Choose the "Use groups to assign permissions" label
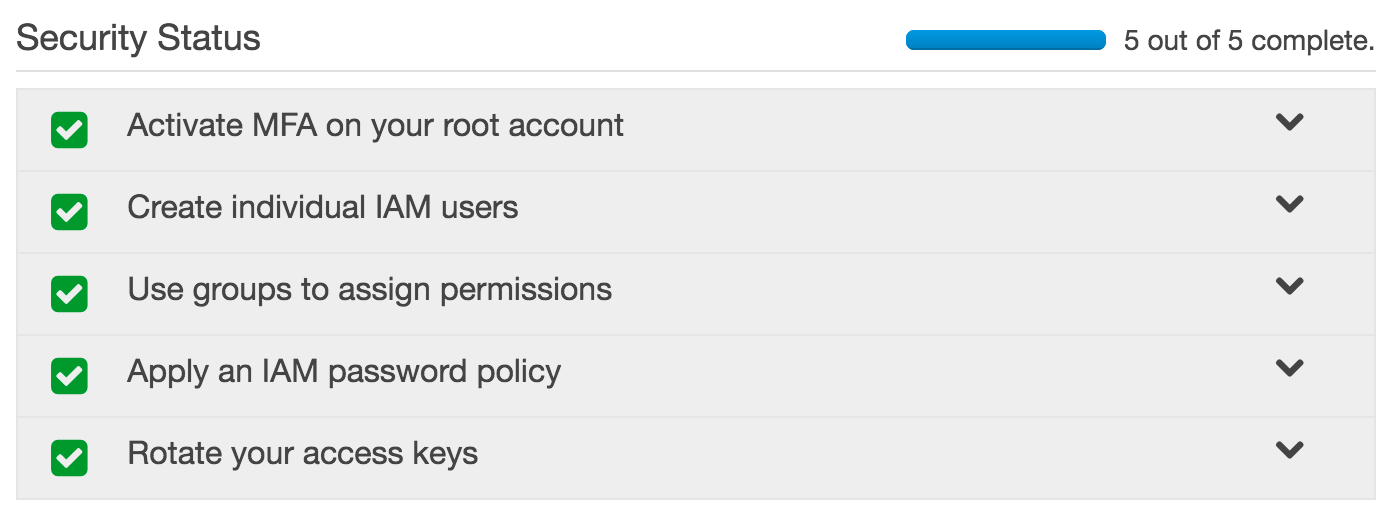The width and height of the screenshot is (1396, 518). 369,290
